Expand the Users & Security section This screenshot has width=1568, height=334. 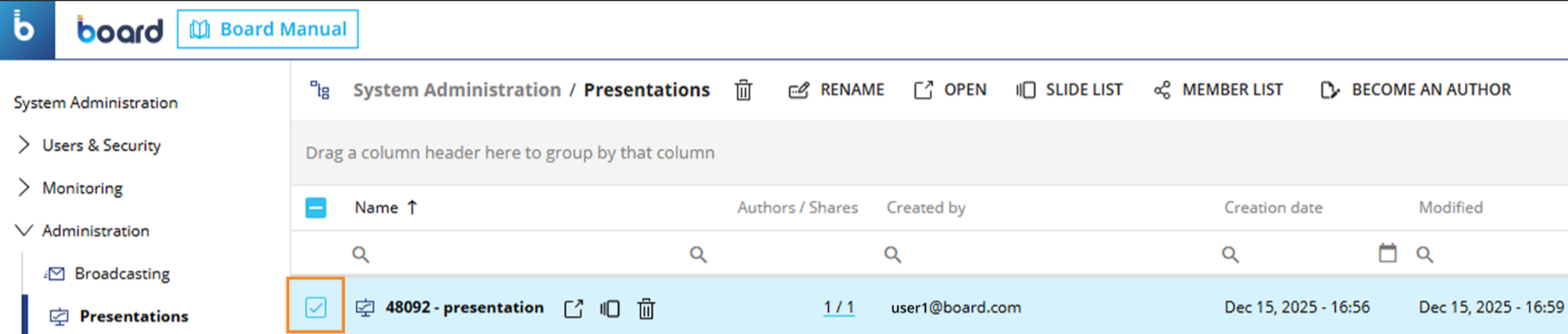pyautogui.click(x=24, y=145)
